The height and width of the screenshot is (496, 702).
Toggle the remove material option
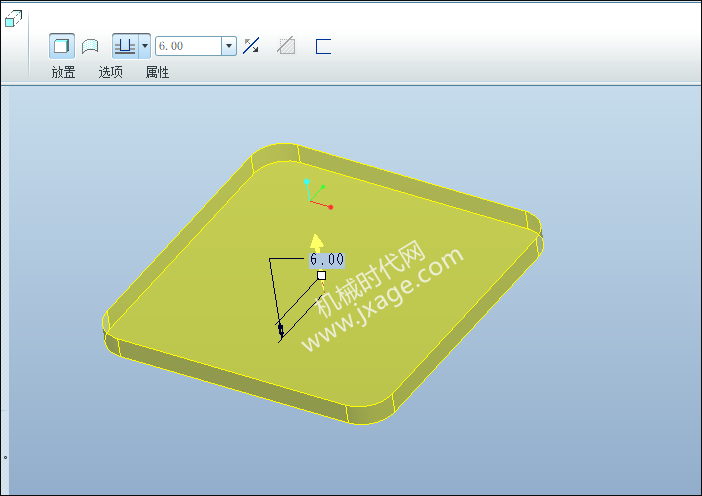(287, 46)
